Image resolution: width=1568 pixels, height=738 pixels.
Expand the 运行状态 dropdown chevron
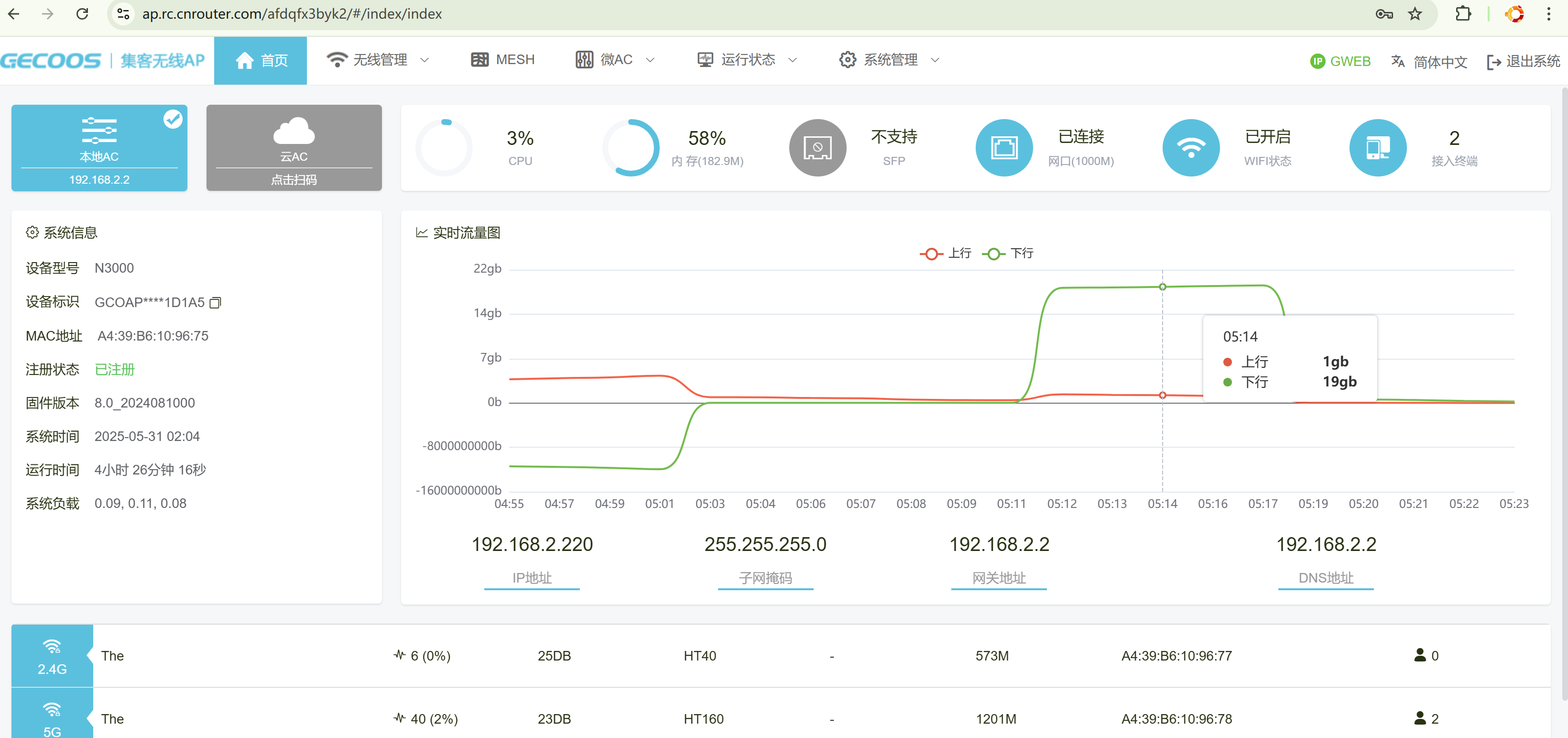point(793,60)
